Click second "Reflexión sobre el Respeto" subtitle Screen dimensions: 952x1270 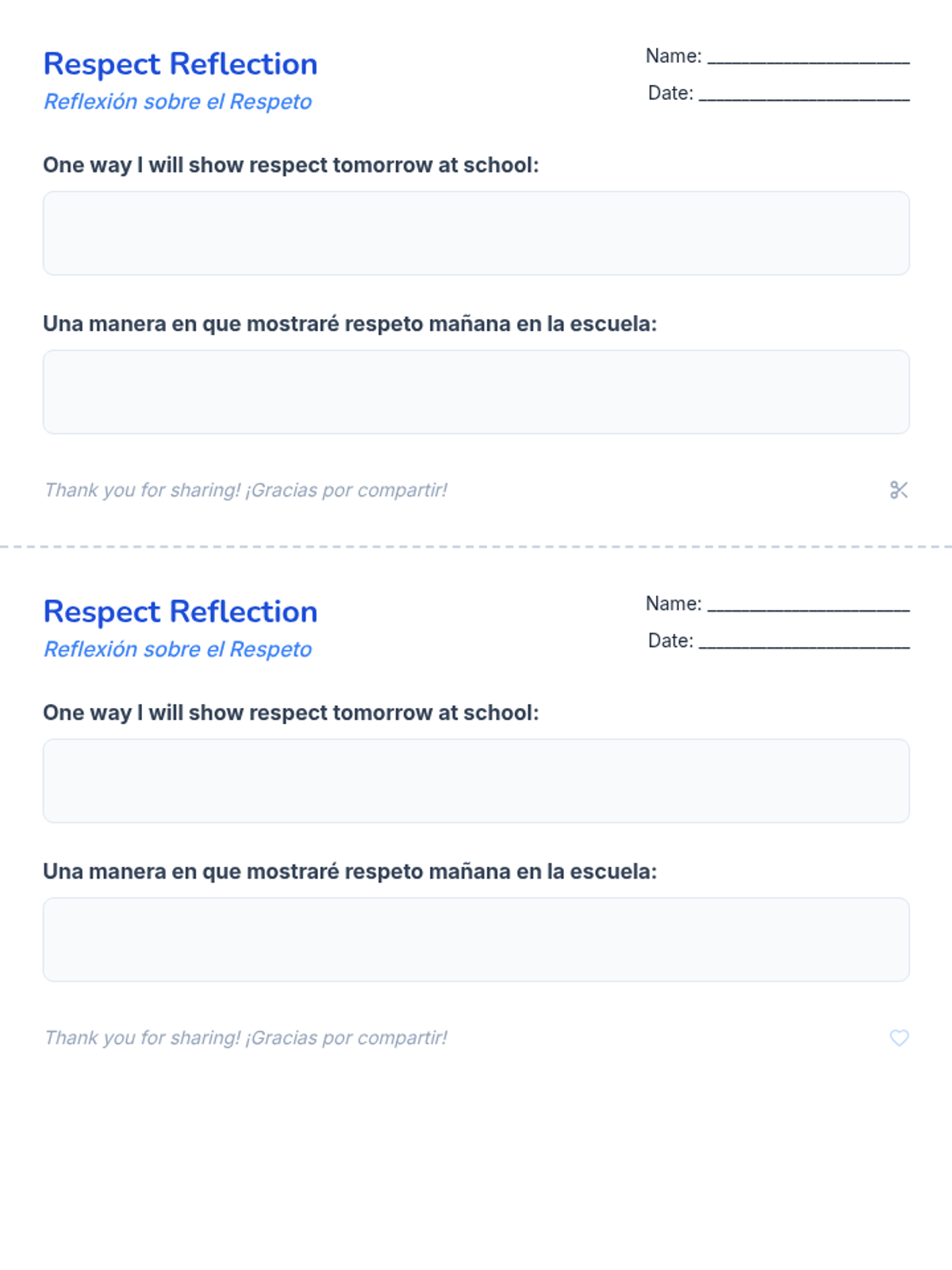(178, 649)
